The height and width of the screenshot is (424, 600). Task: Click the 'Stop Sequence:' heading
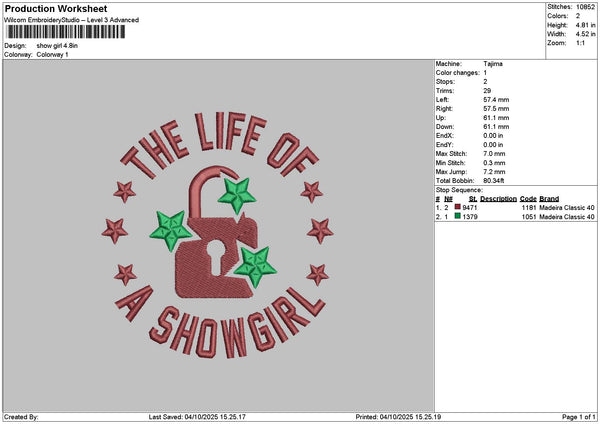[x=459, y=190]
